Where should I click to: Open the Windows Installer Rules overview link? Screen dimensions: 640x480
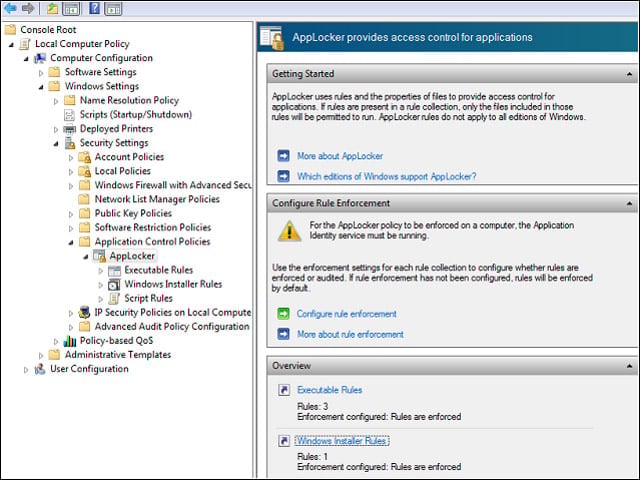341,441
